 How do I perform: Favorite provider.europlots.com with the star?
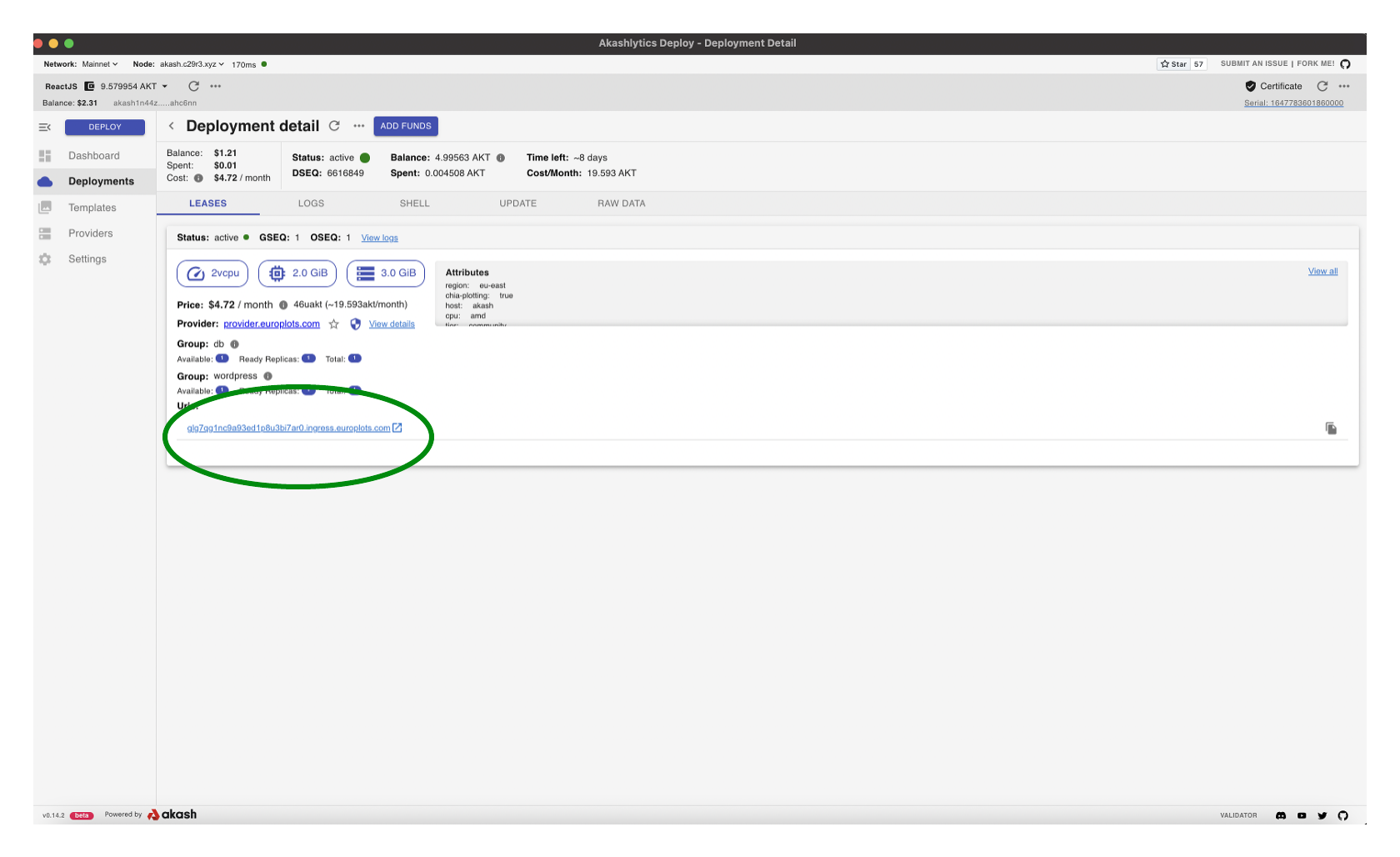334,324
